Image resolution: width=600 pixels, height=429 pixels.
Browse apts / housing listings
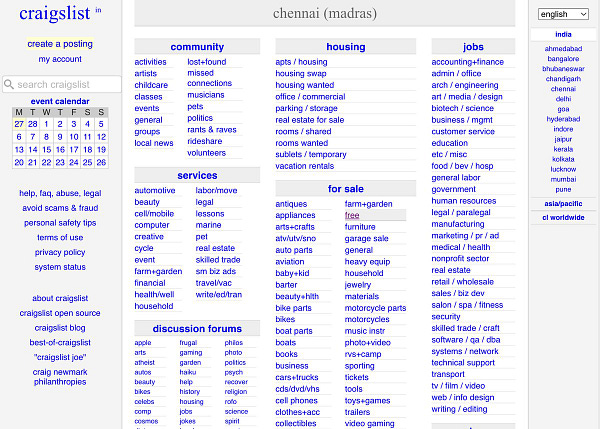coord(301,62)
